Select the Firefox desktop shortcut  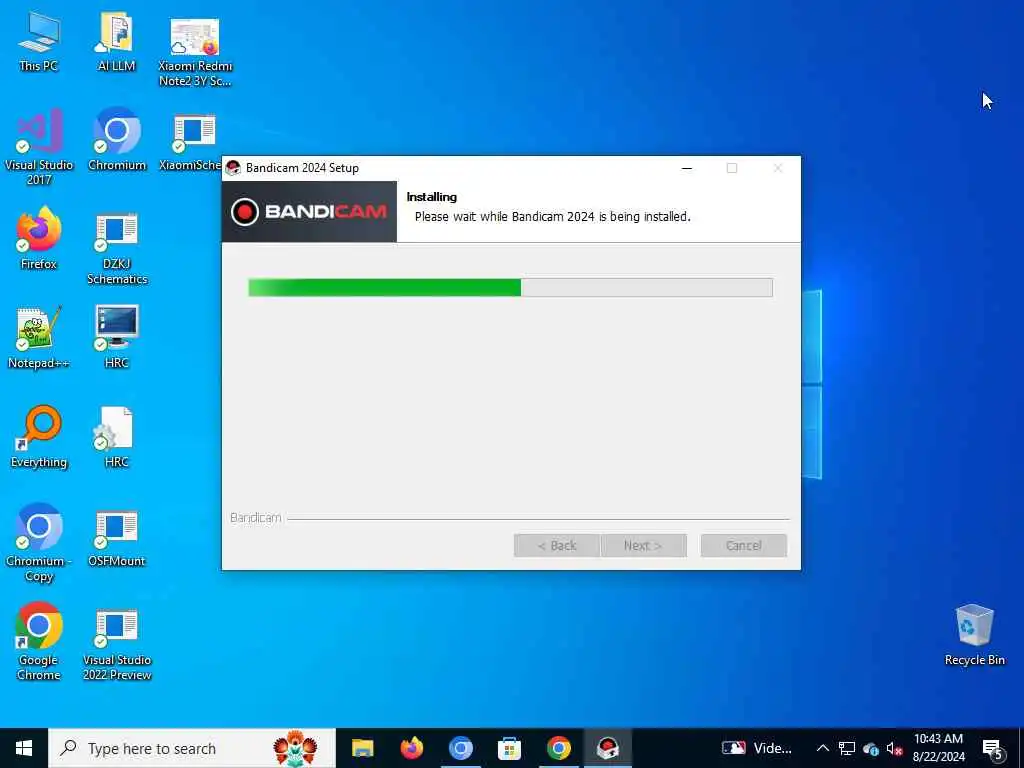point(39,238)
